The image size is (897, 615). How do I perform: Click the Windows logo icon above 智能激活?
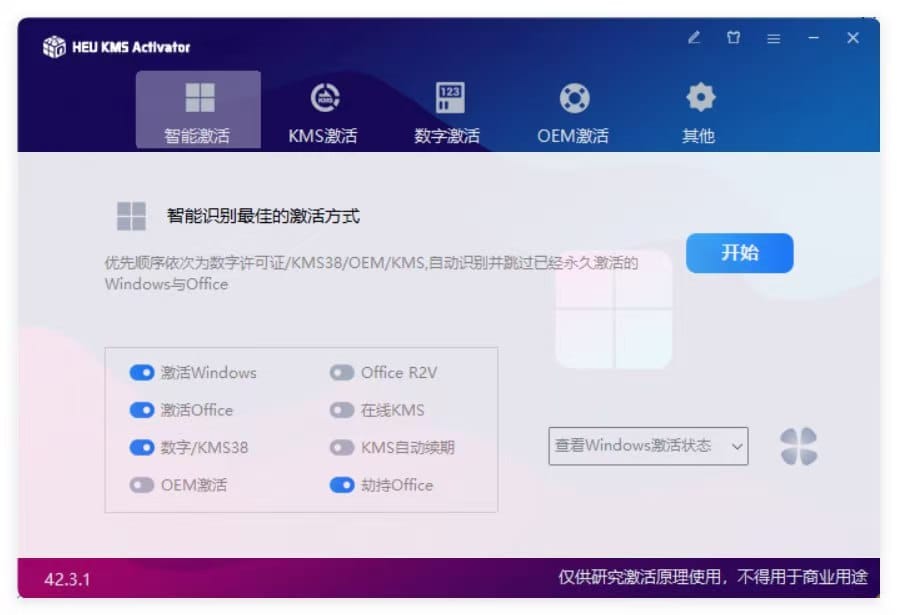coord(200,97)
